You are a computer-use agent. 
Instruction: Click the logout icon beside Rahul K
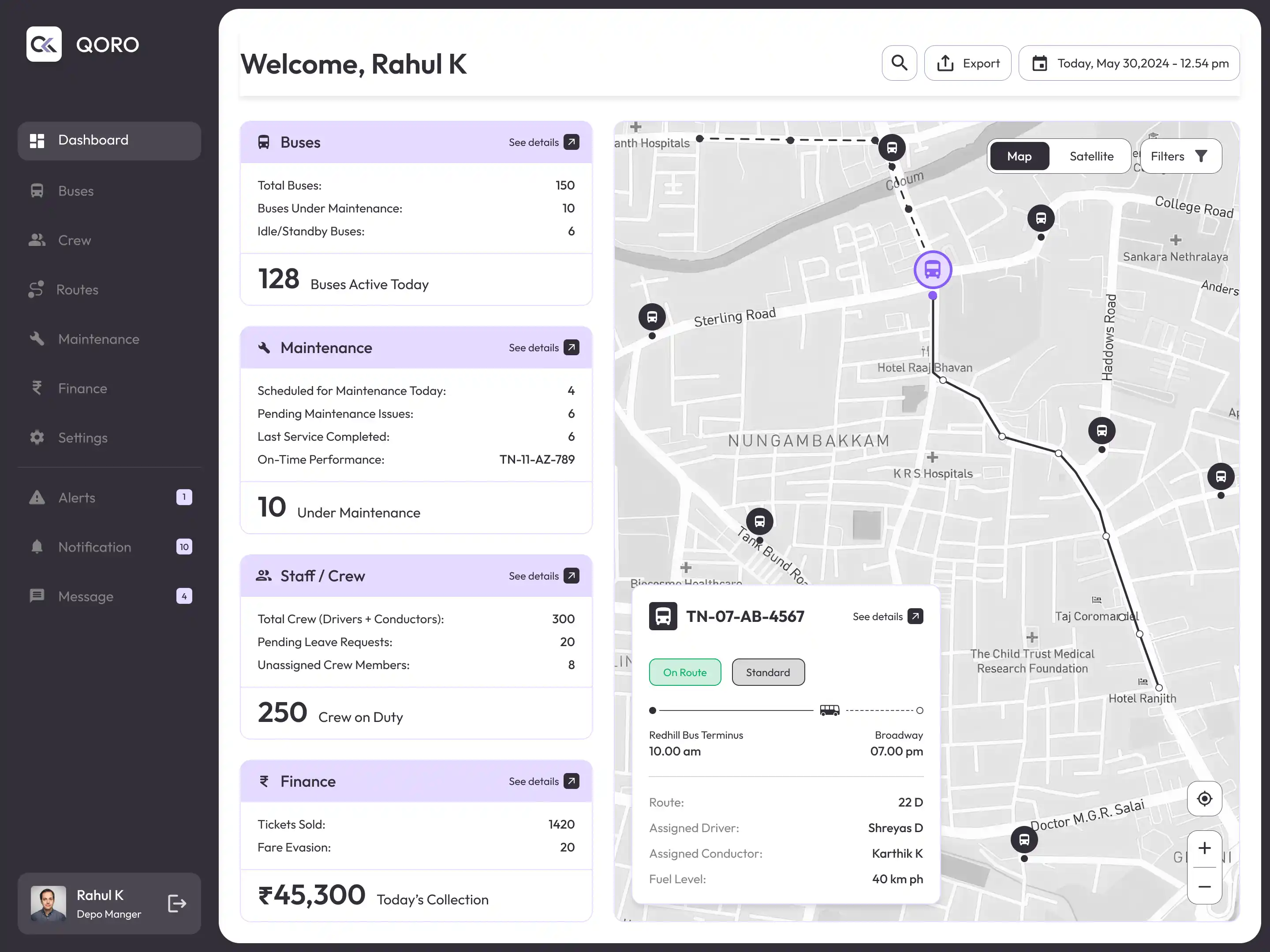[x=177, y=903]
